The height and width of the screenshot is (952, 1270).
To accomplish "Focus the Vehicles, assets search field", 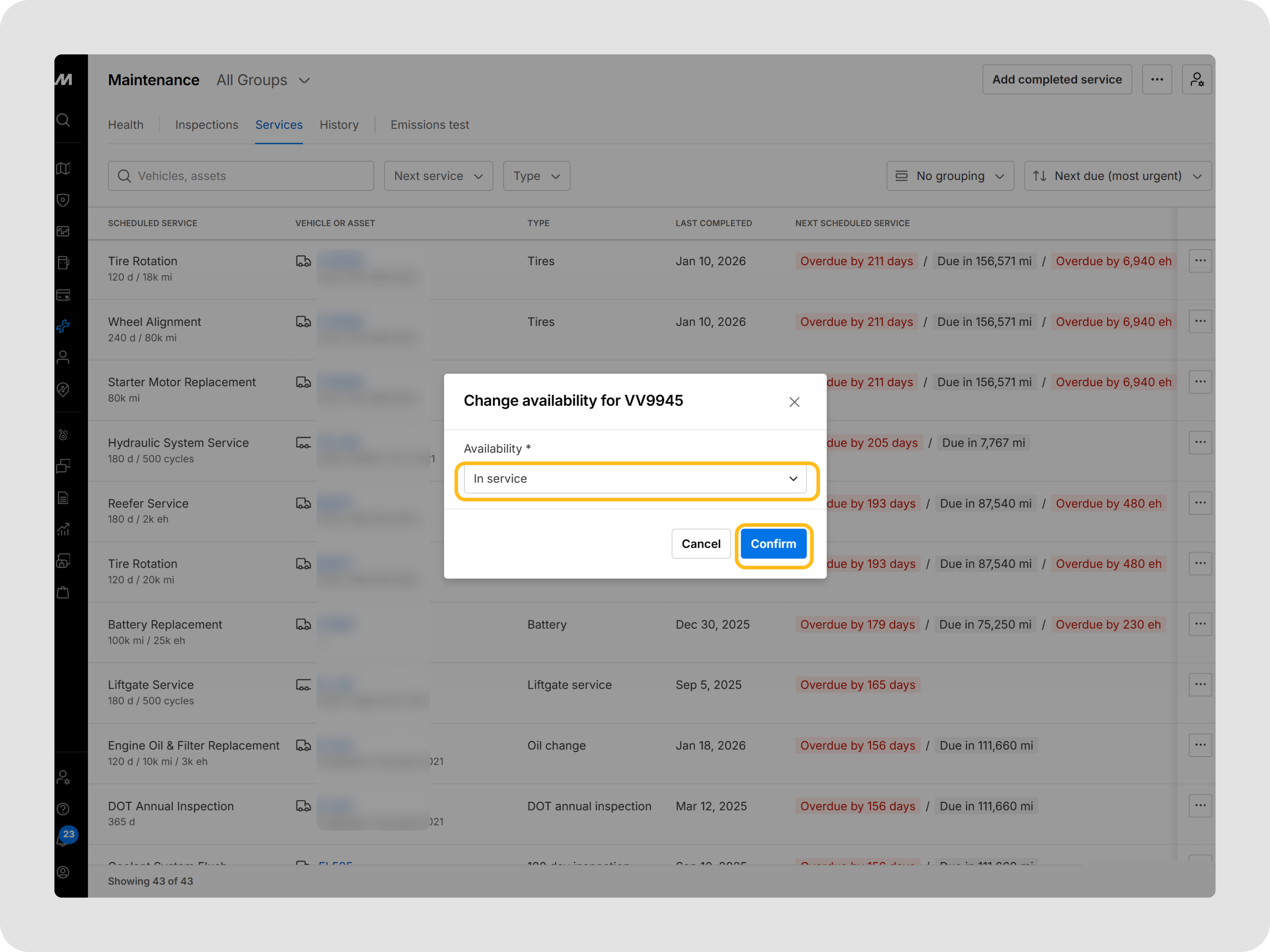I will [x=241, y=175].
